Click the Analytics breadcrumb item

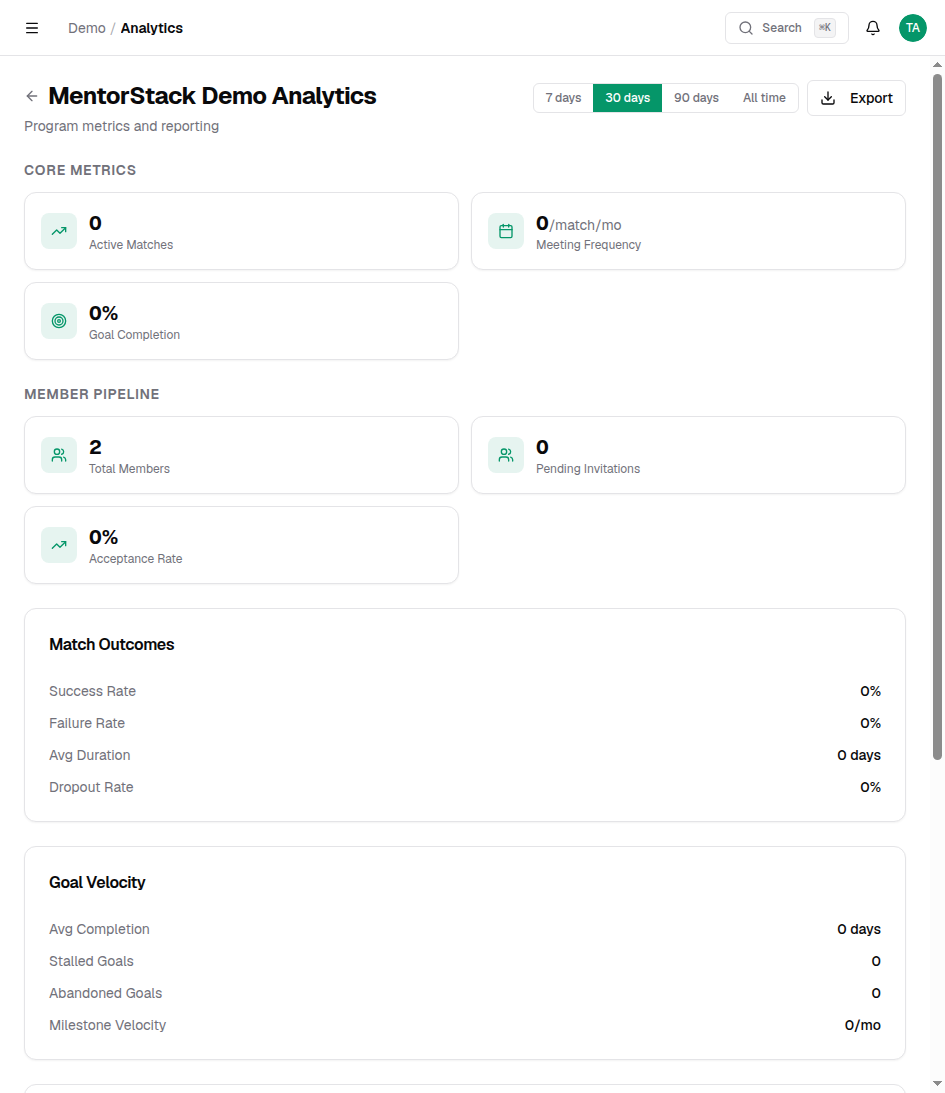pyautogui.click(x=151, y=28)
